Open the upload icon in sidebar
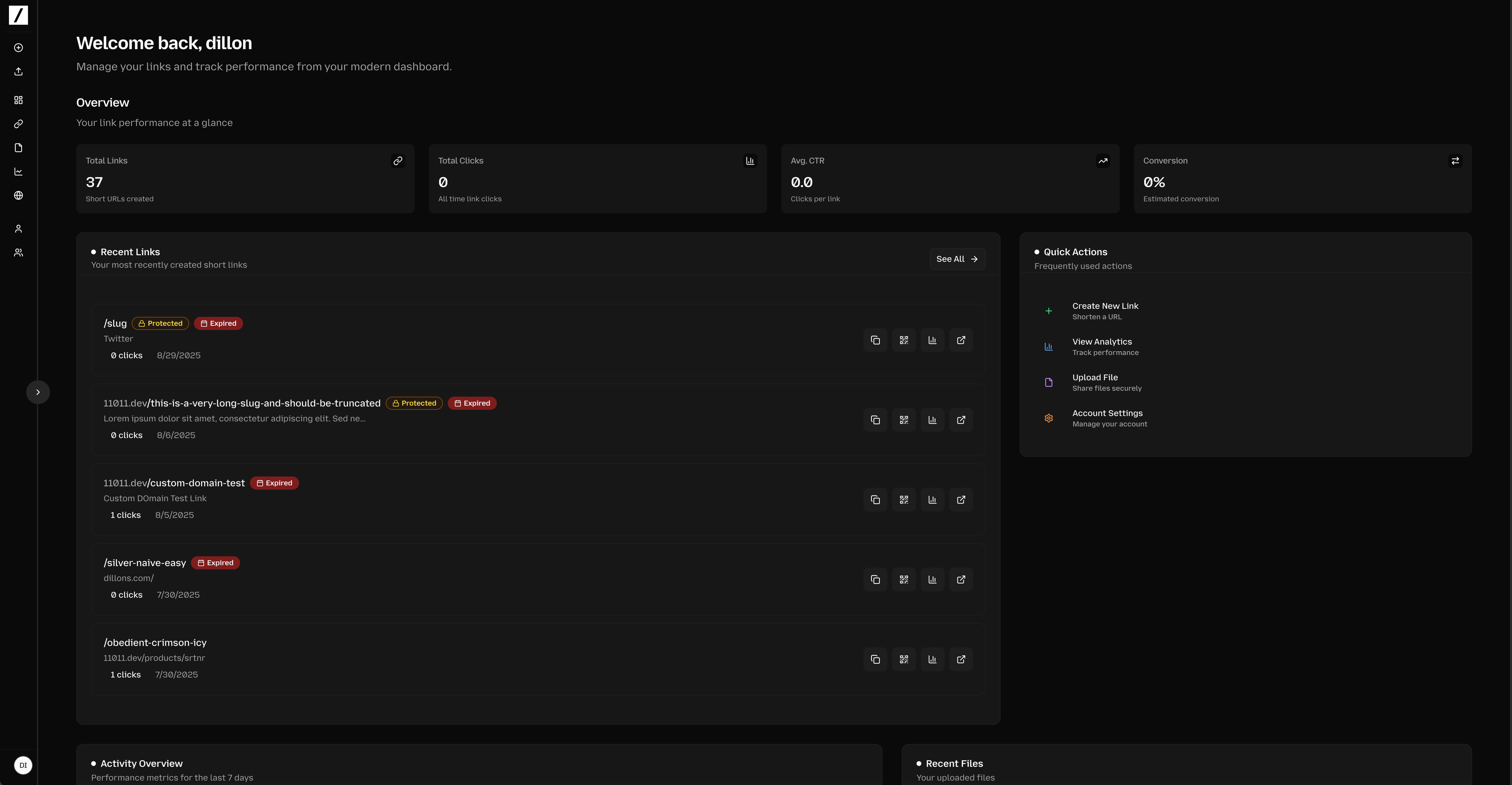 tap(18, 71)
